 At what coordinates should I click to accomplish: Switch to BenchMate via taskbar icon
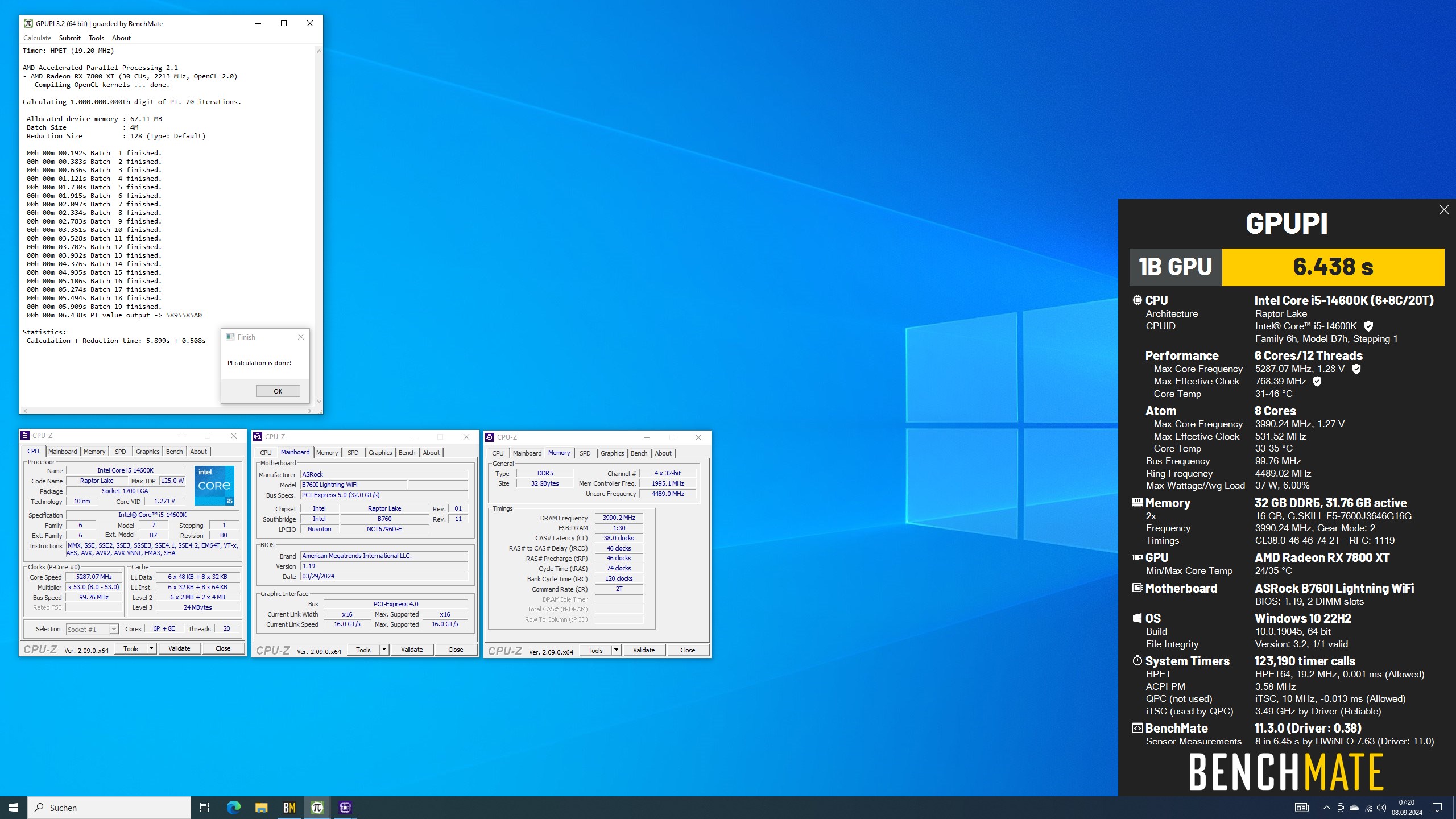289,808
